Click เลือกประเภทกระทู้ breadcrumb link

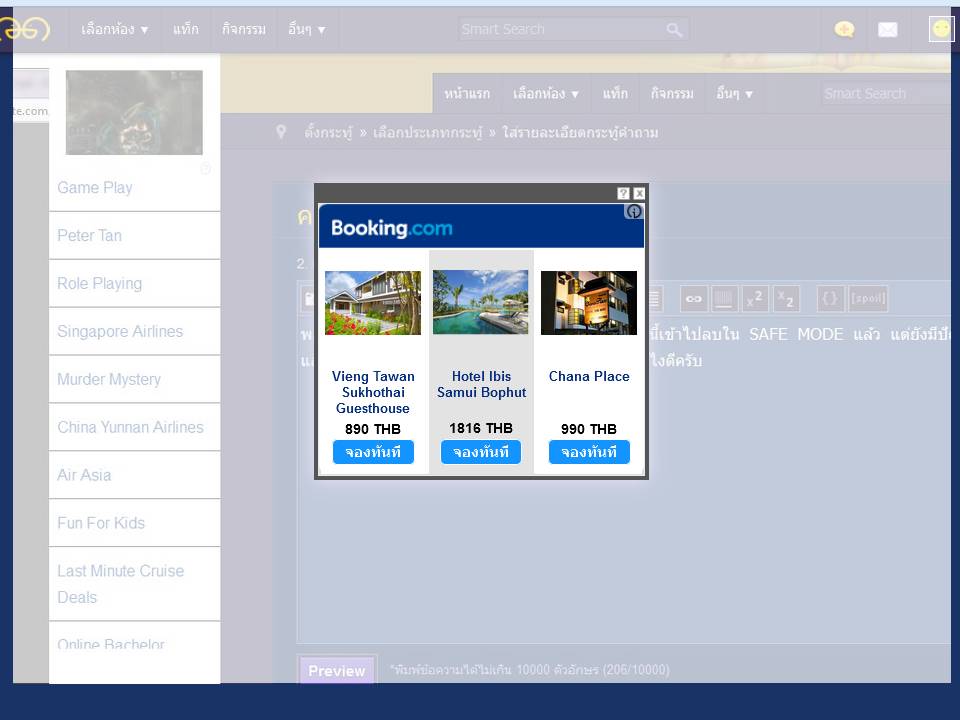(x=427, y=133)
